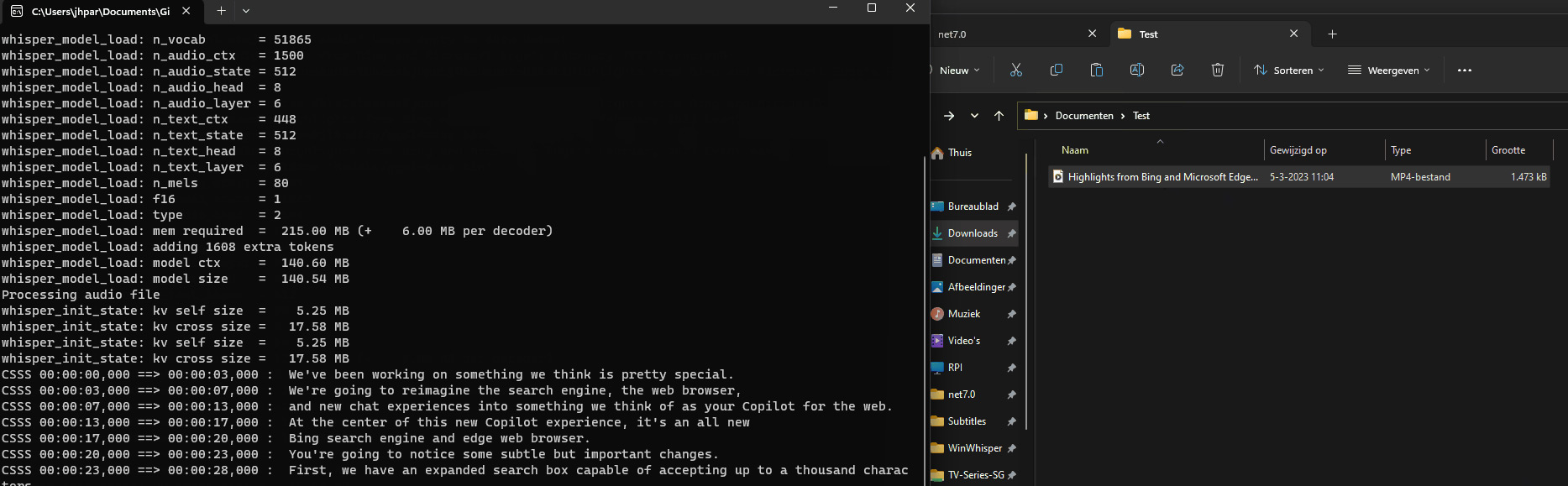Add a new Explorer tab

coord(1332,34)
